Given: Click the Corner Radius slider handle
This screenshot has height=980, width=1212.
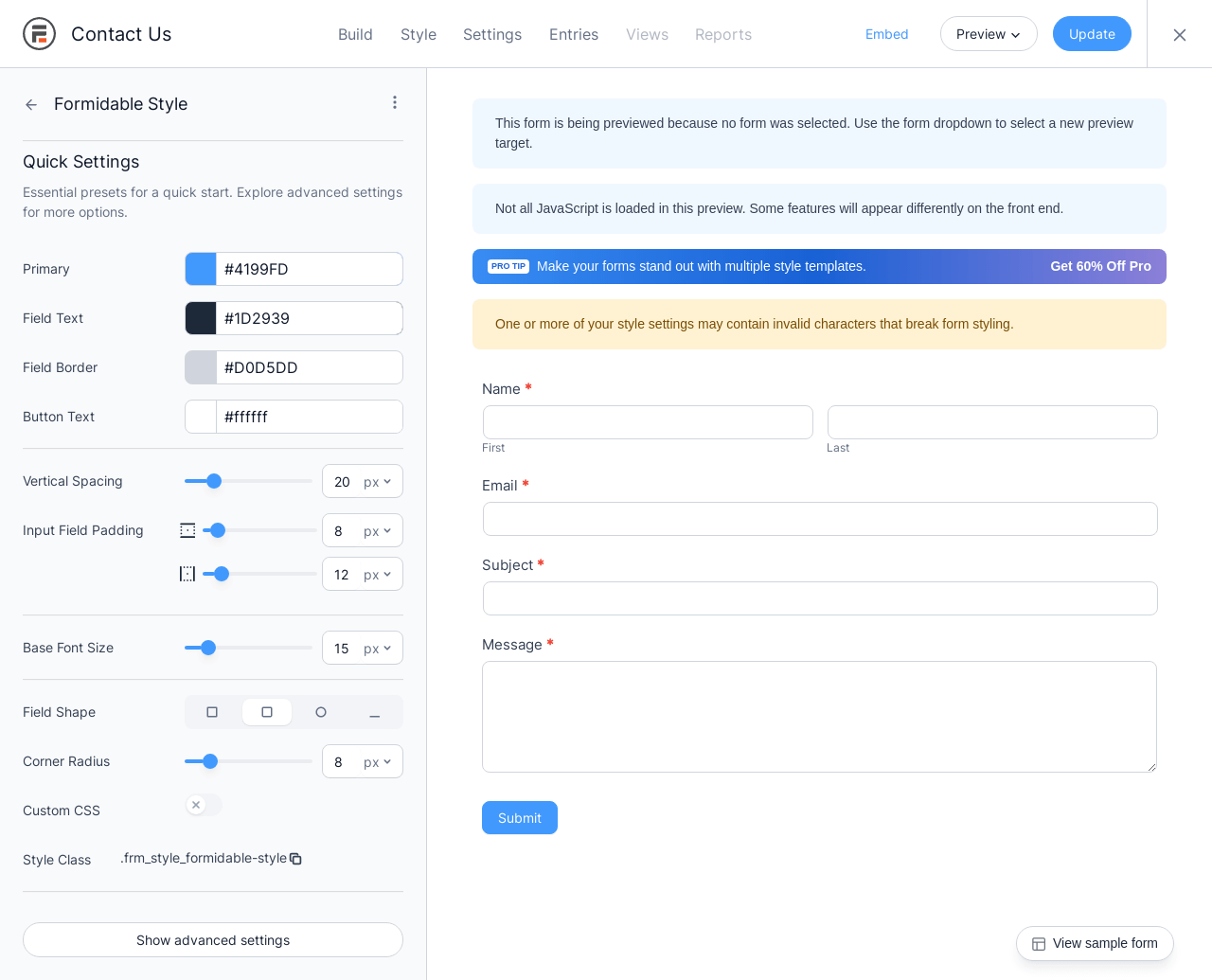Looking at the screenshot, I should pyautogui.click(x=210, y=761).
